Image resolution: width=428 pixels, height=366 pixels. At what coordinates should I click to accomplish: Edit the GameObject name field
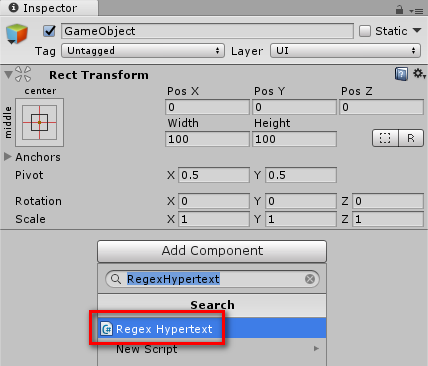tap(207, 31)
